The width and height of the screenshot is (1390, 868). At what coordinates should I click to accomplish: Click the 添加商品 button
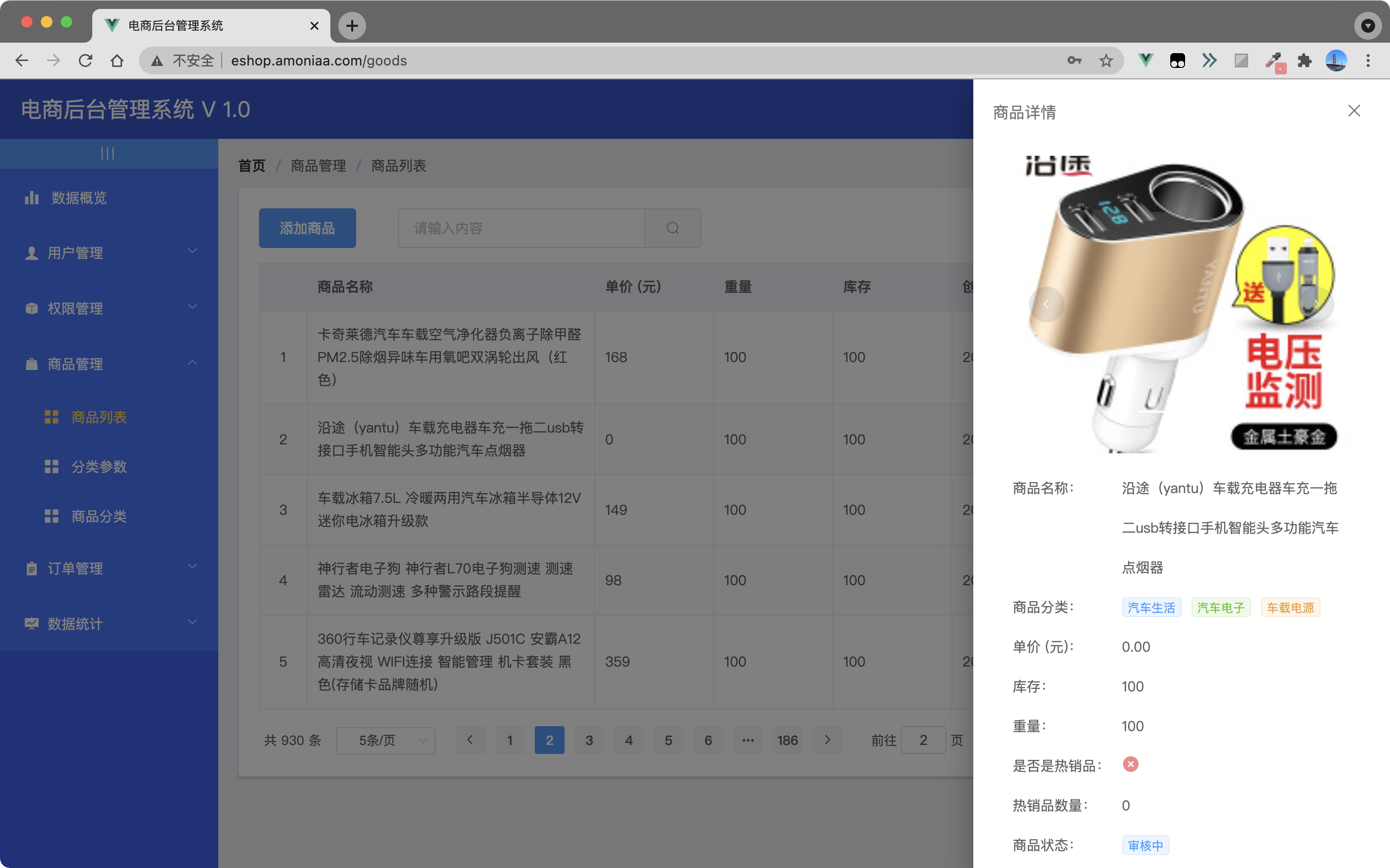307,229
